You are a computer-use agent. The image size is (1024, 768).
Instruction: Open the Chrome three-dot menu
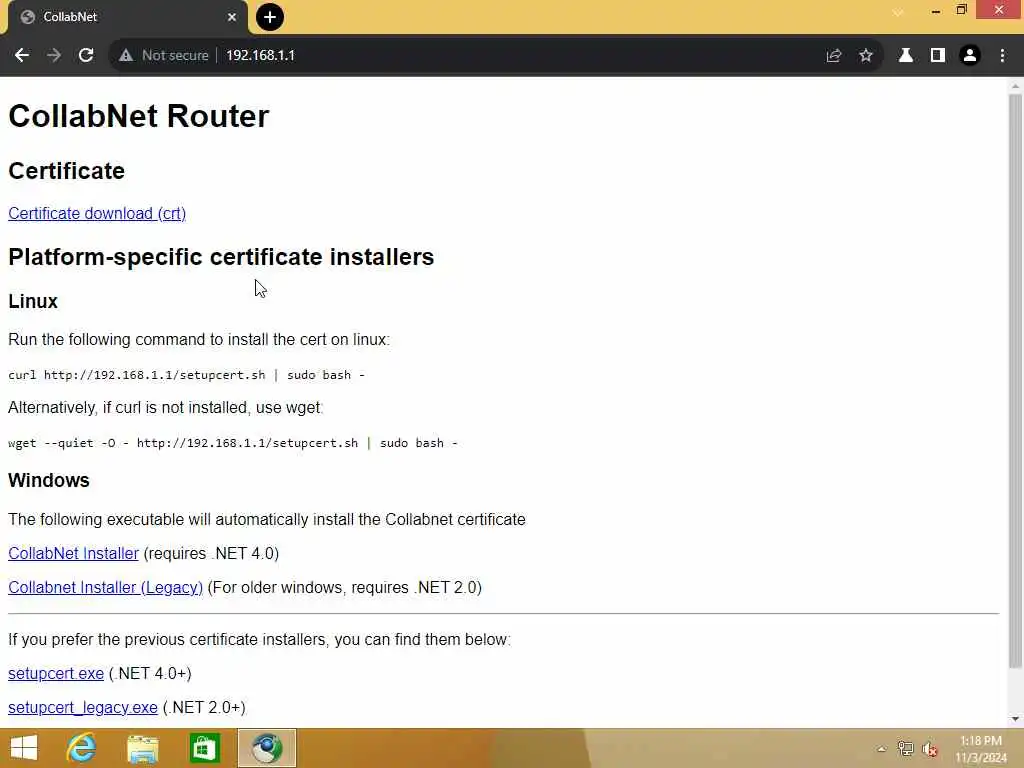coord(1002,56)
